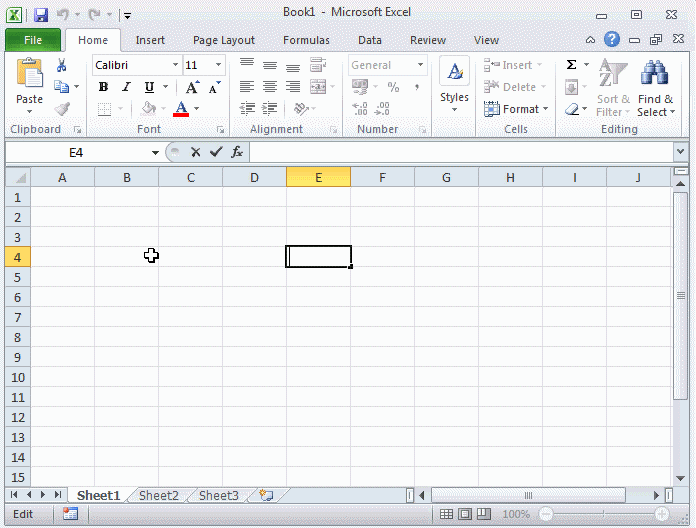Open the Page Layout ribbon tab
The image size is (696, 528).
pyautogui.click(x=224, y=40)
